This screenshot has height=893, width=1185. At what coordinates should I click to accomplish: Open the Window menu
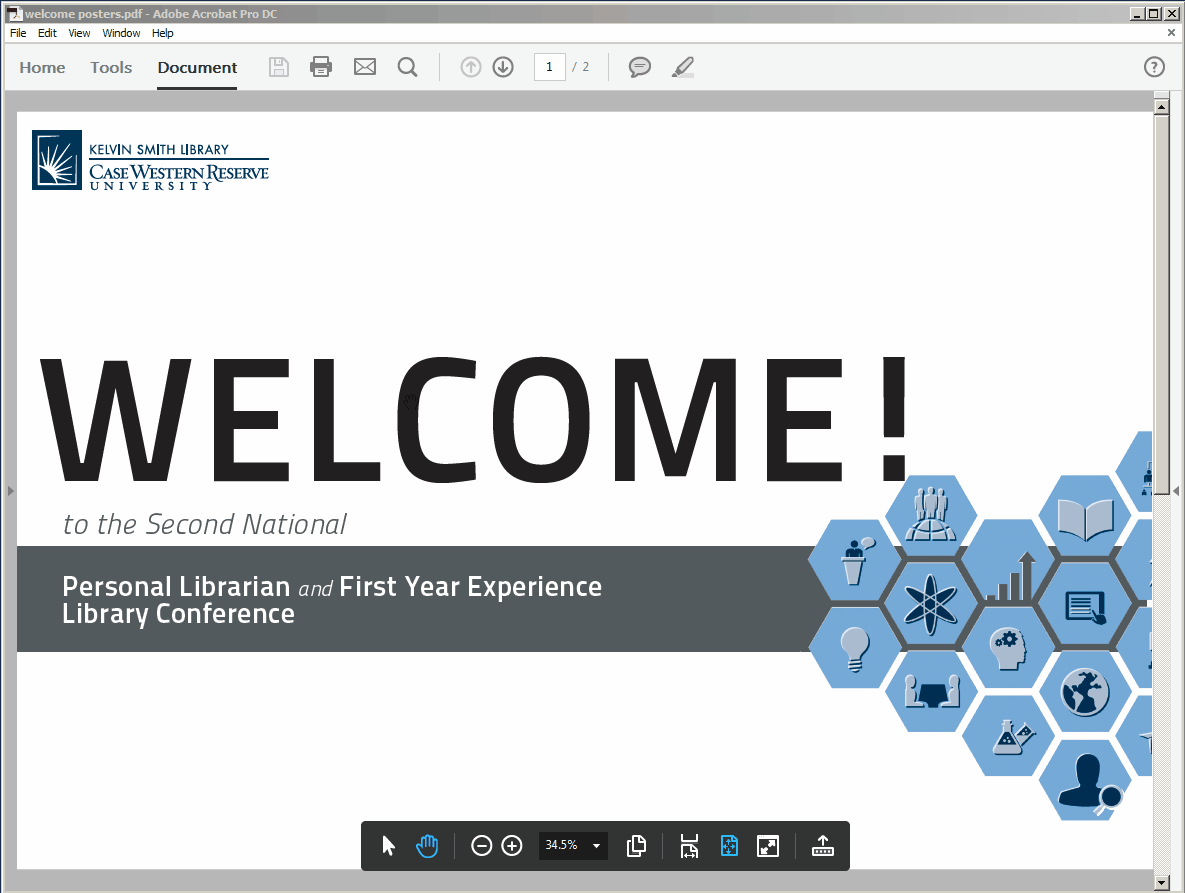tap(121, 33)
